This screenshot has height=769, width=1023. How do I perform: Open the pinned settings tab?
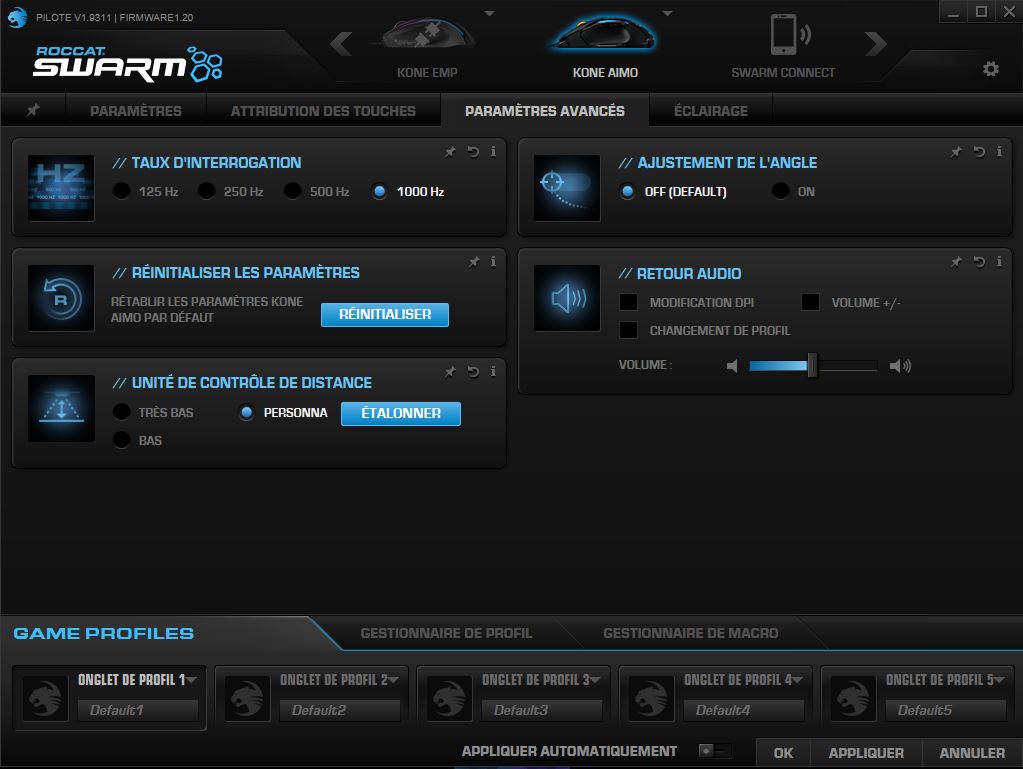[33, 110]
